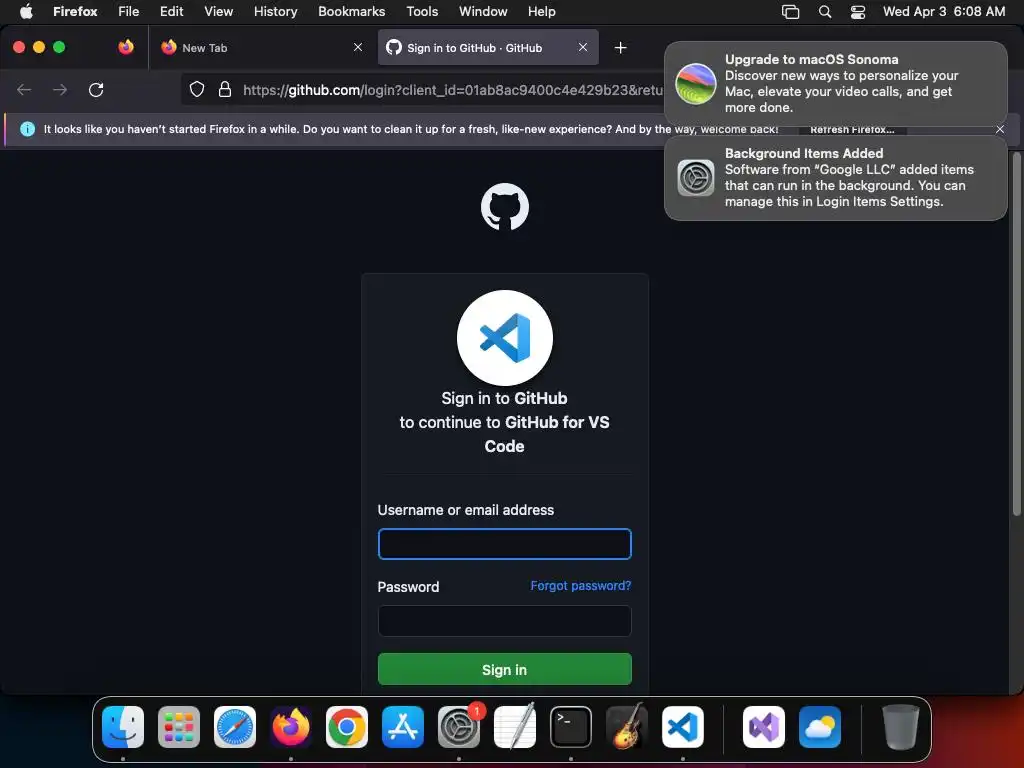Open the Upgrade to macOS Sonoma notification

pos(835,84)
